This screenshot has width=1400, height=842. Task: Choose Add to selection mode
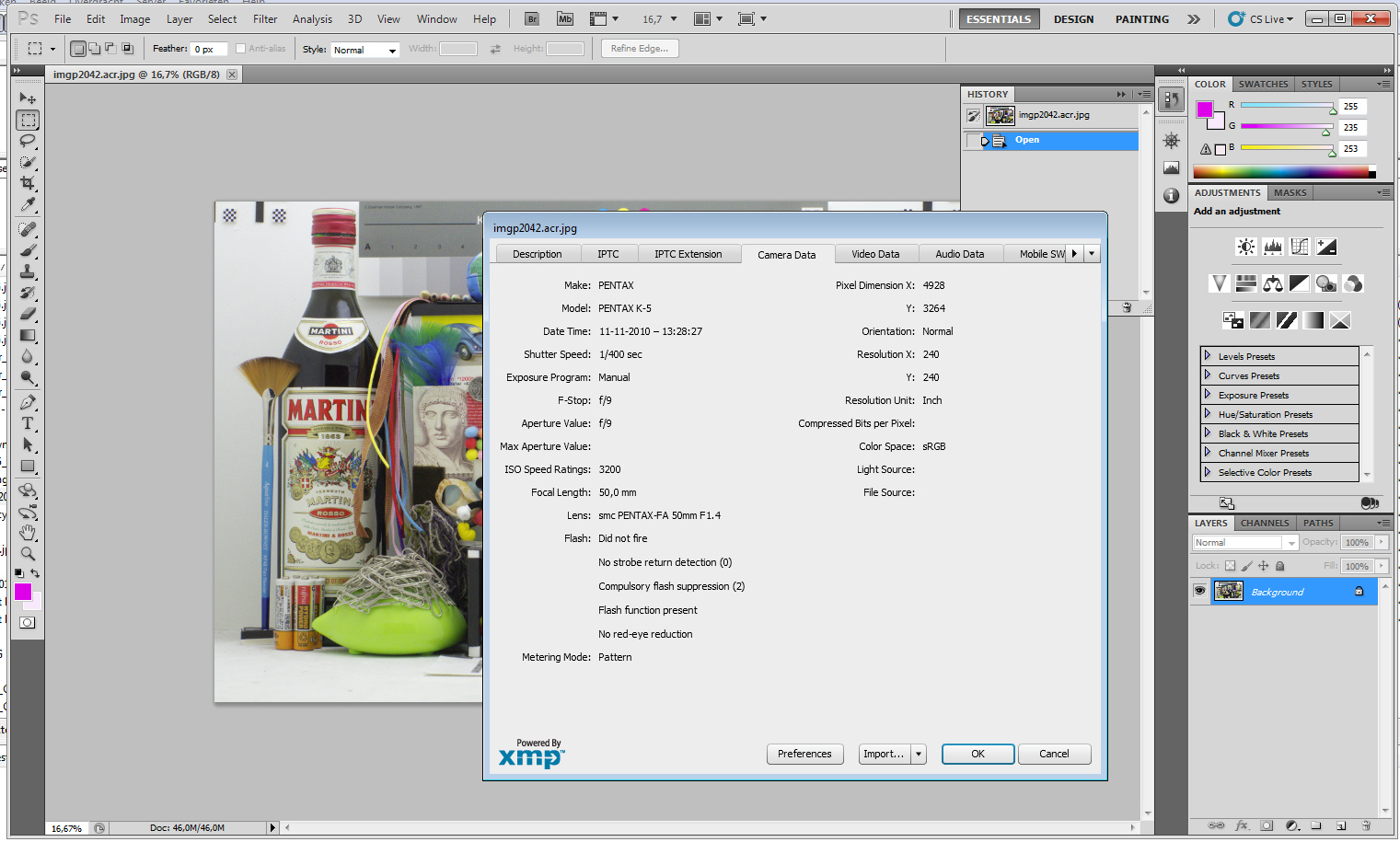click(x=94, y=49)
